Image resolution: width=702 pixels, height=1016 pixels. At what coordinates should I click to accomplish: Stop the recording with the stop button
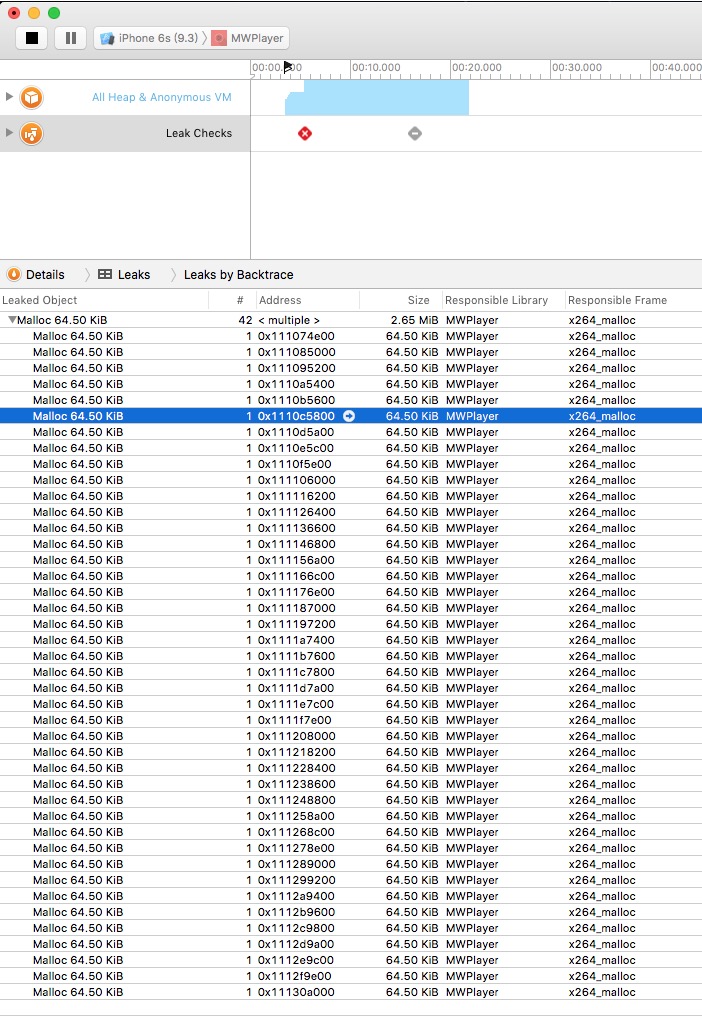point(32,38)
